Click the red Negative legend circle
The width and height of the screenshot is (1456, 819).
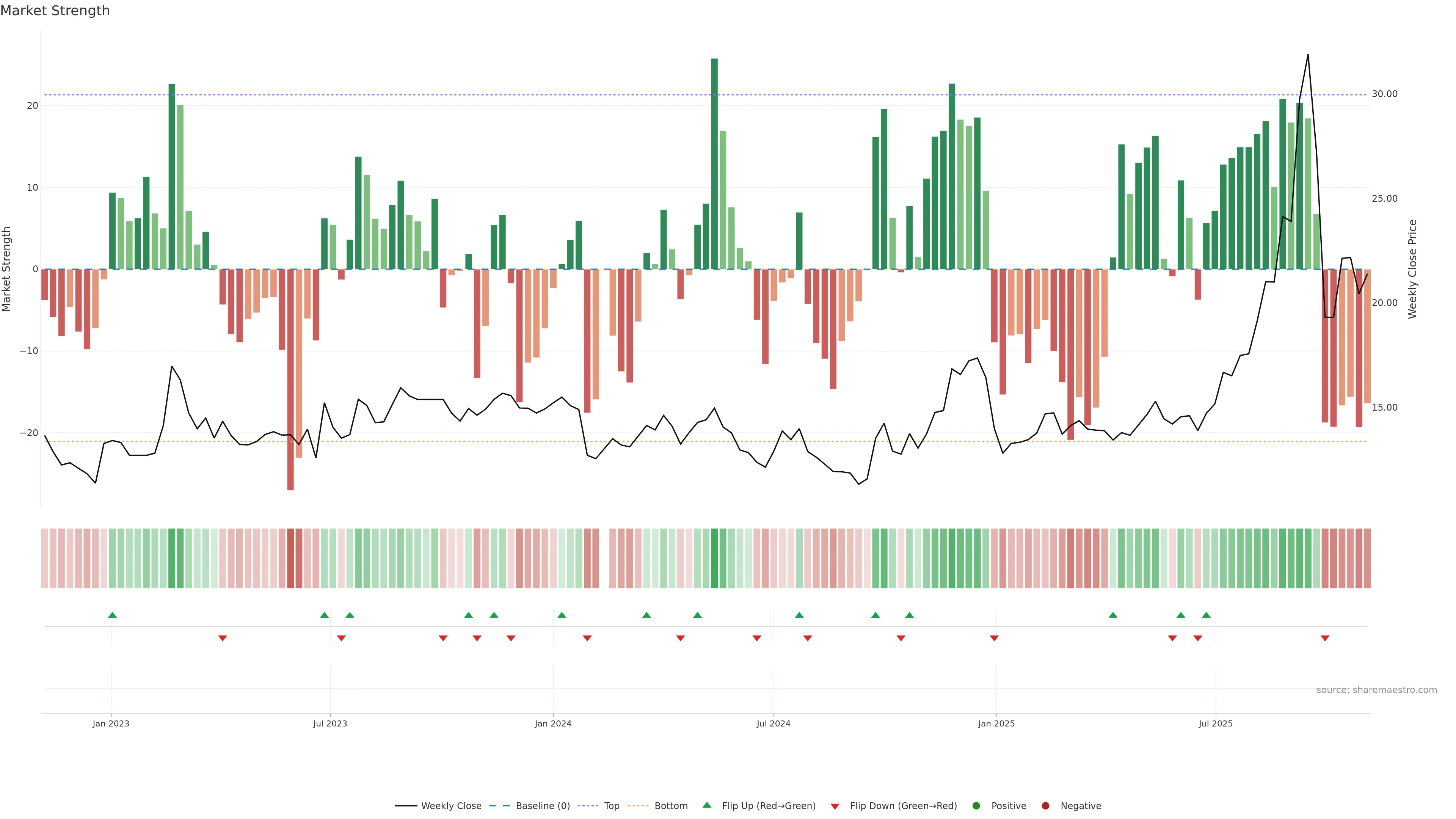[x=1045, y=806]
